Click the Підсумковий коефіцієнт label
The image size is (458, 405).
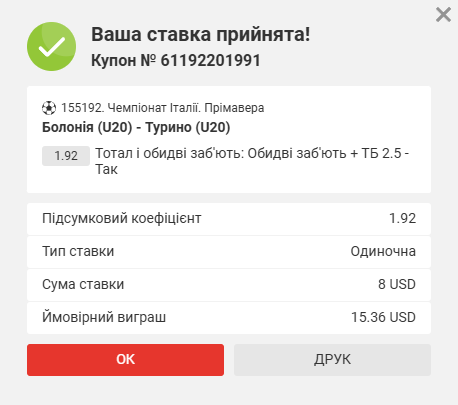pos(122,218)
